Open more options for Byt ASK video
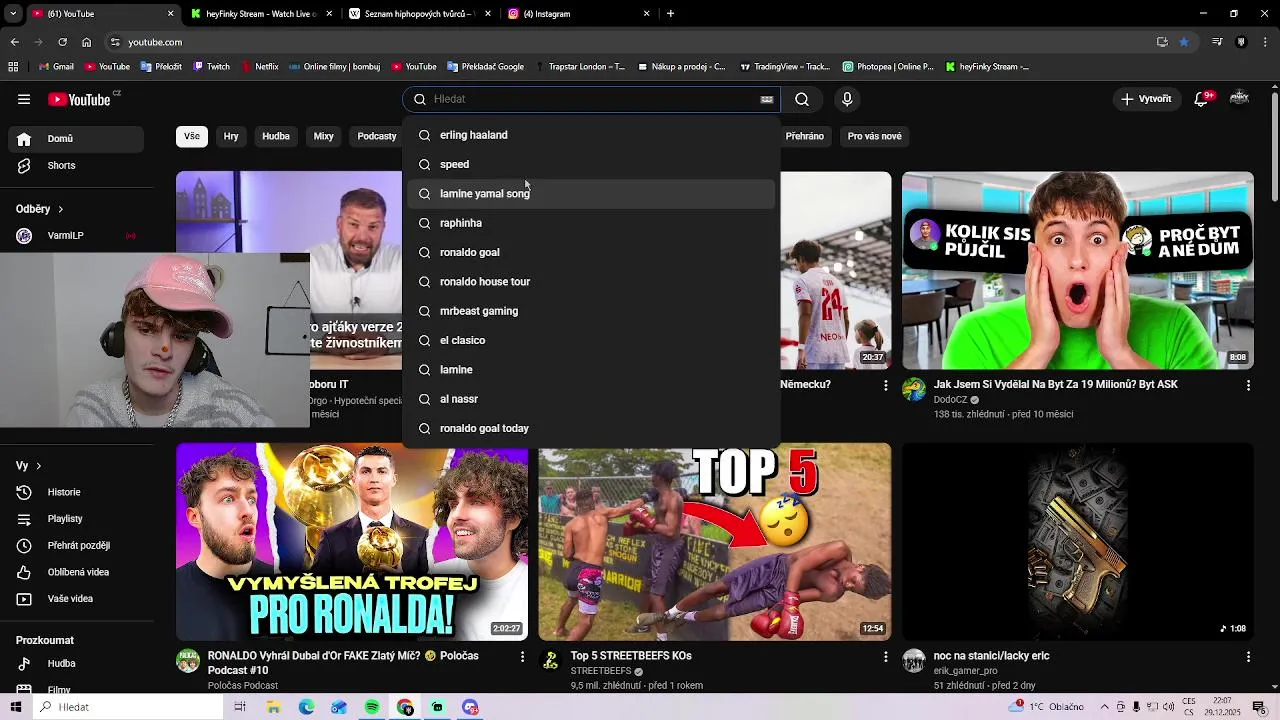The height and width of the screenshot is (720, 1280). point(1248,385)
